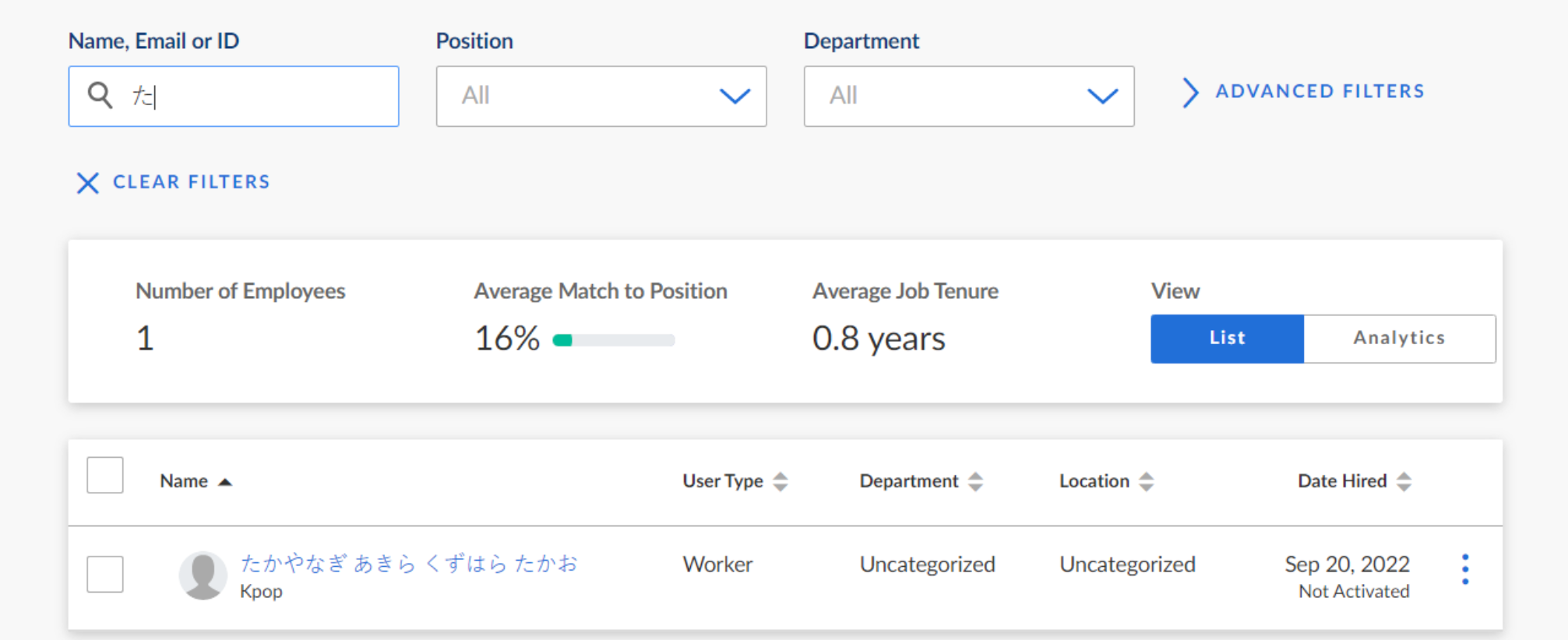Click the employee avatar placeholder

pyautogui.click(x=203, y=576)
